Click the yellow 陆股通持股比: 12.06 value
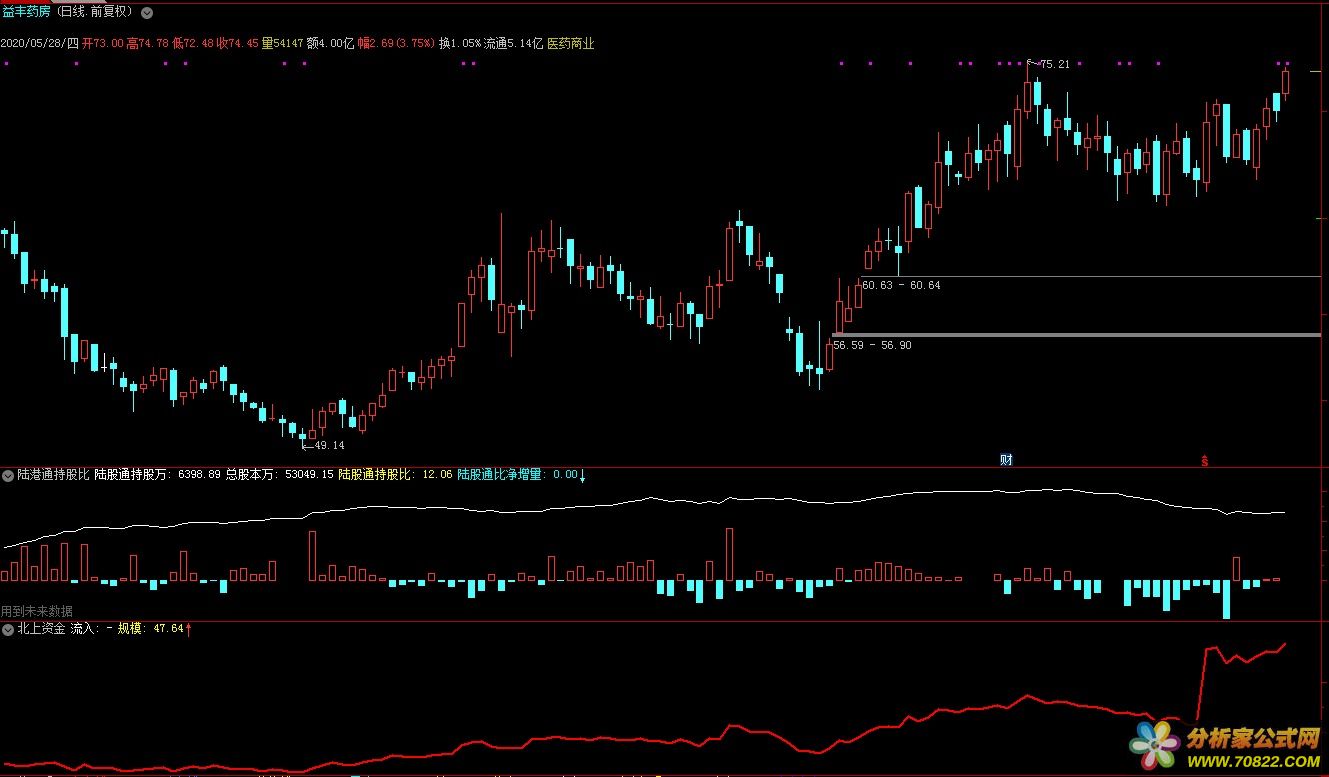 click(395, 475)
